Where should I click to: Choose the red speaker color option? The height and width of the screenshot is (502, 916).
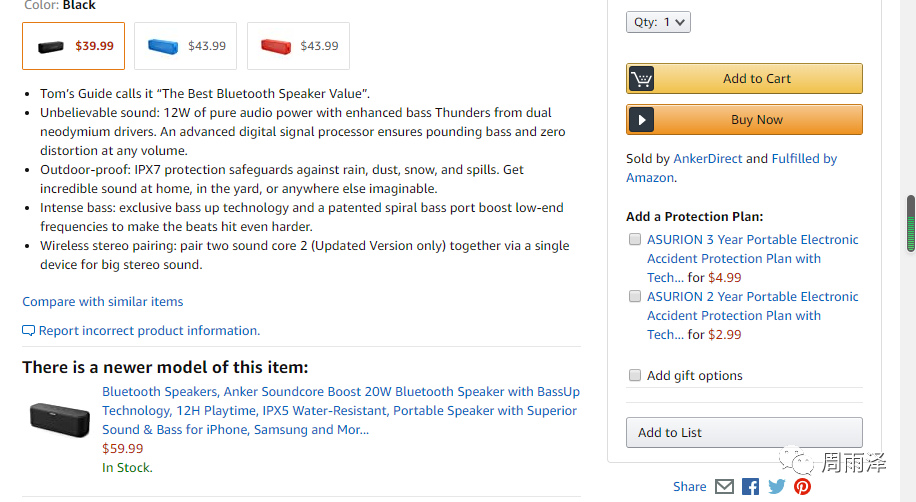[x=298, y=46]
